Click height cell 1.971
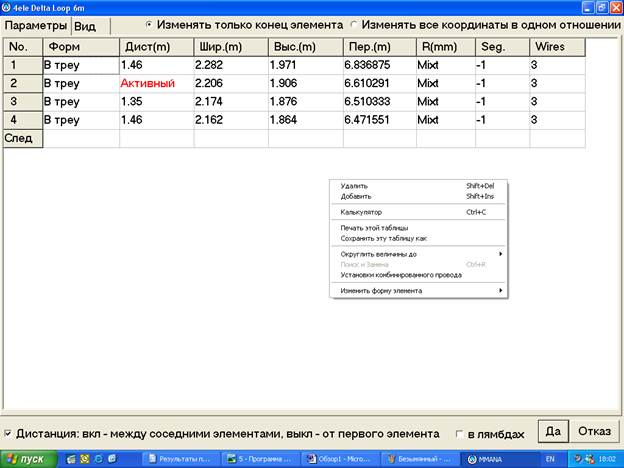 pyautogui.click(x=306, y=65)
